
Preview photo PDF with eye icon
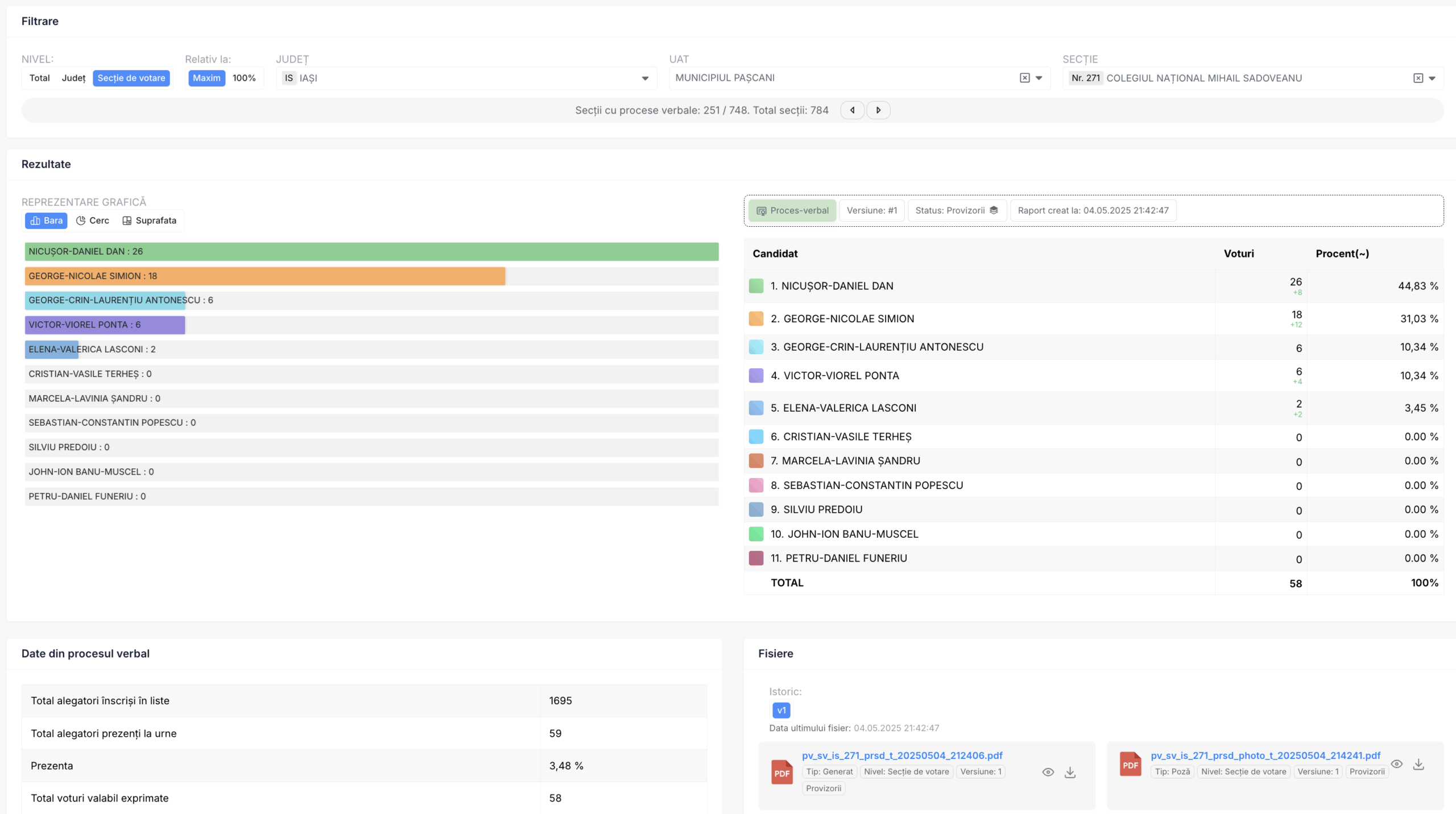click(1396, 764)
